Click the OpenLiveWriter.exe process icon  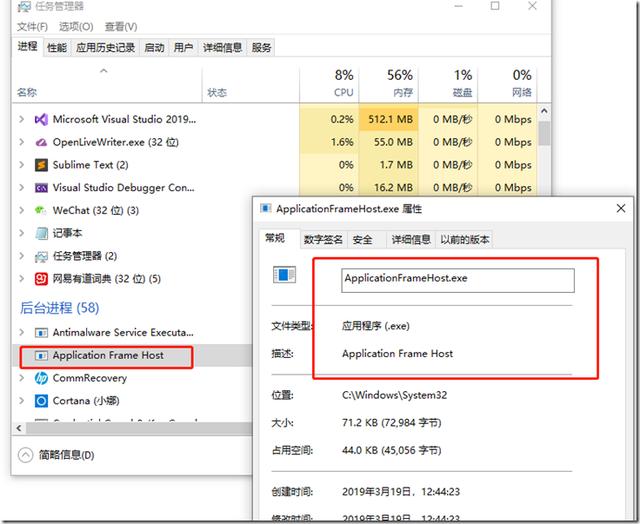pos(41,142)
